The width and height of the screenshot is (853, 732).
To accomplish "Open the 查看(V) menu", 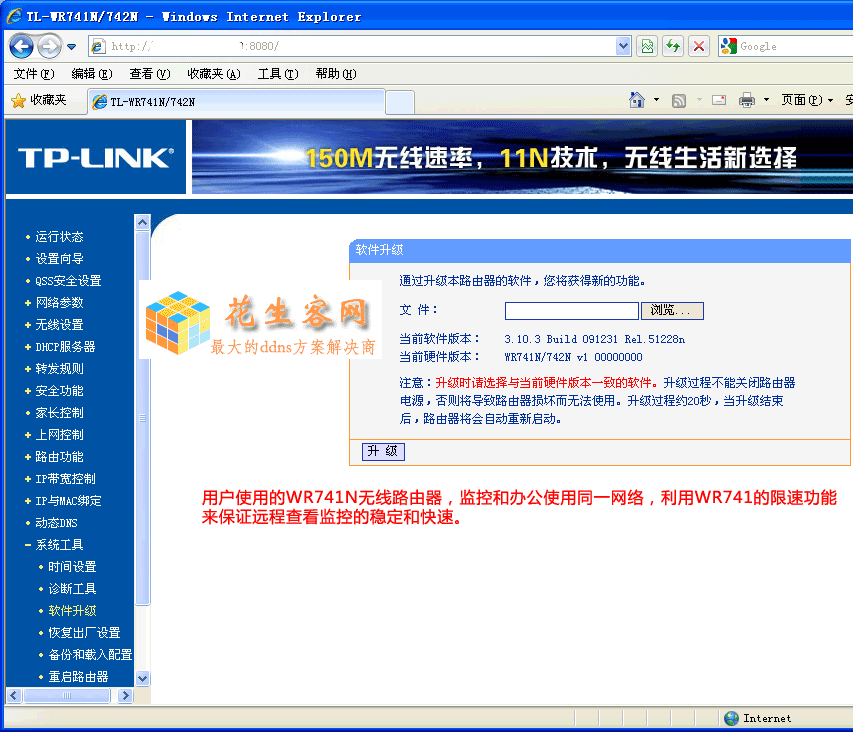I will pyautogui.click(x=150, y=73).
